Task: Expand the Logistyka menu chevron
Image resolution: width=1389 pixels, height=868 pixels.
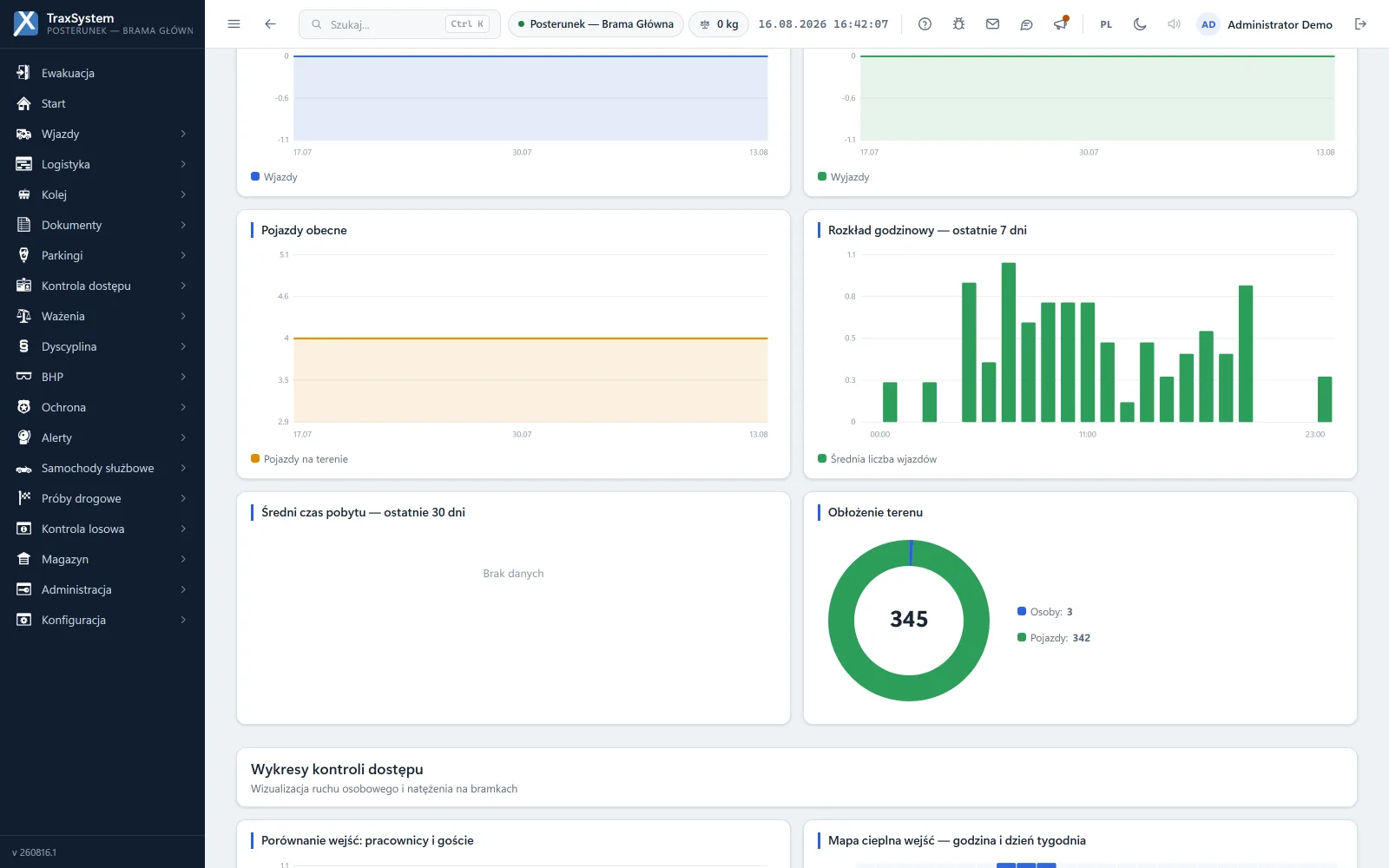Action: [x=183, y=164]
